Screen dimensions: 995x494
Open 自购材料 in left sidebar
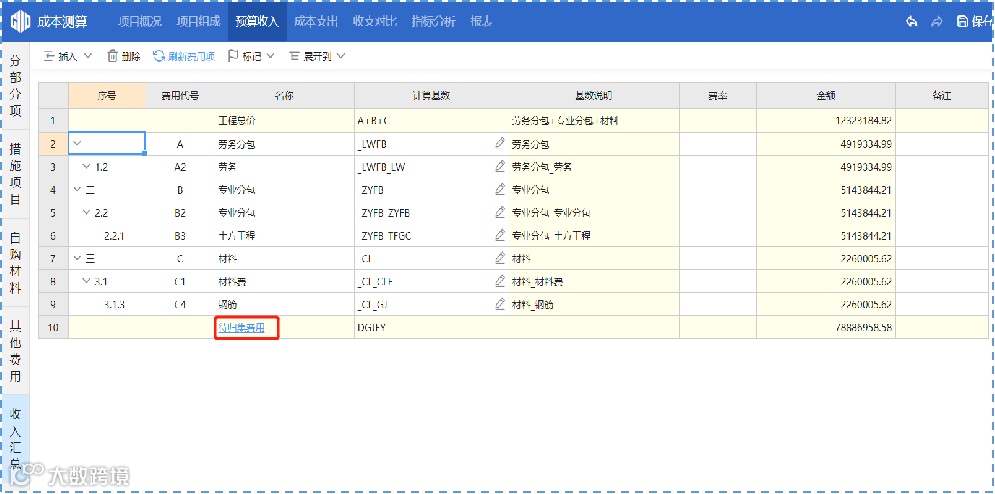16,263
